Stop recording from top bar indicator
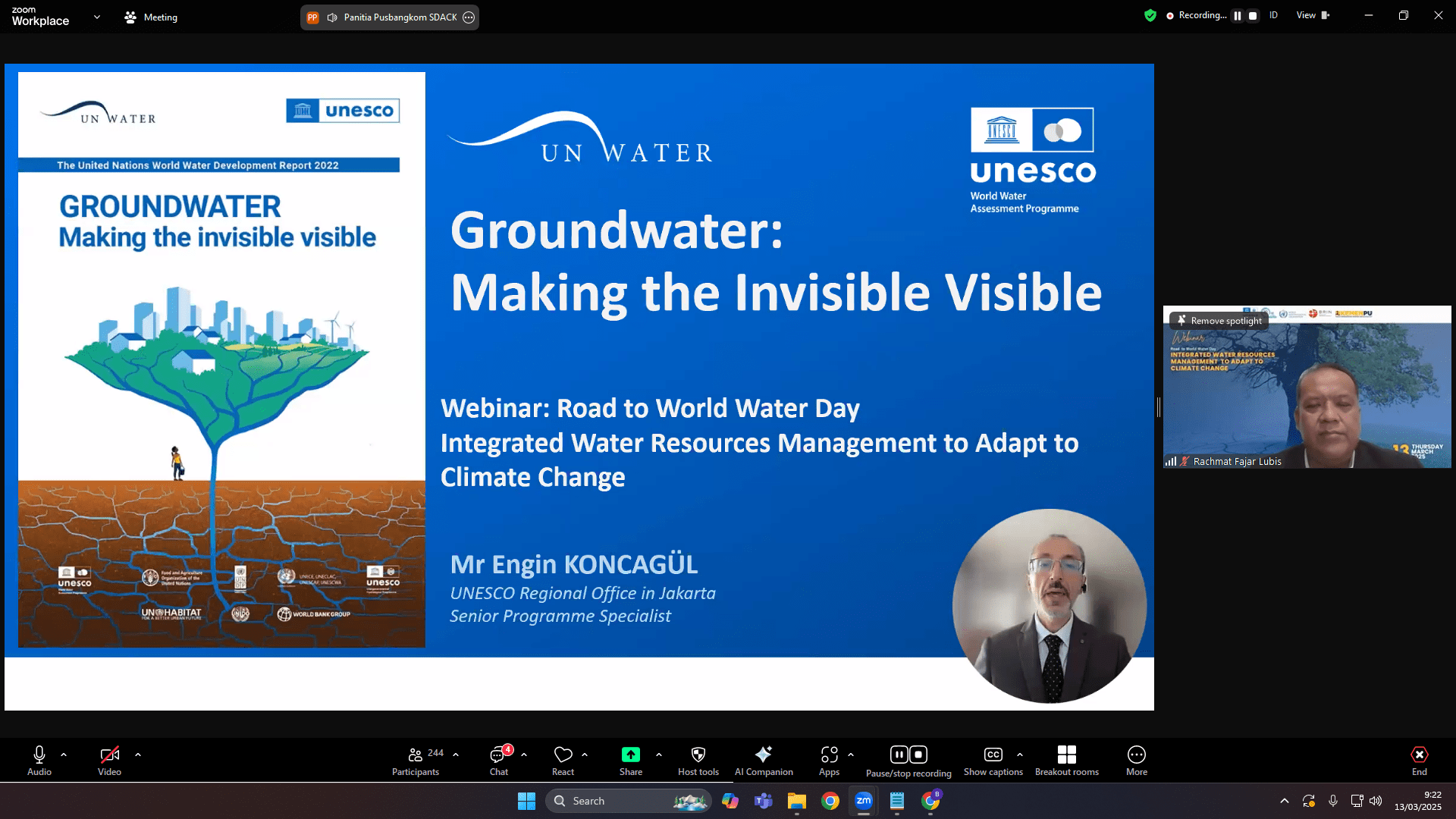 tap(1253, 15)
